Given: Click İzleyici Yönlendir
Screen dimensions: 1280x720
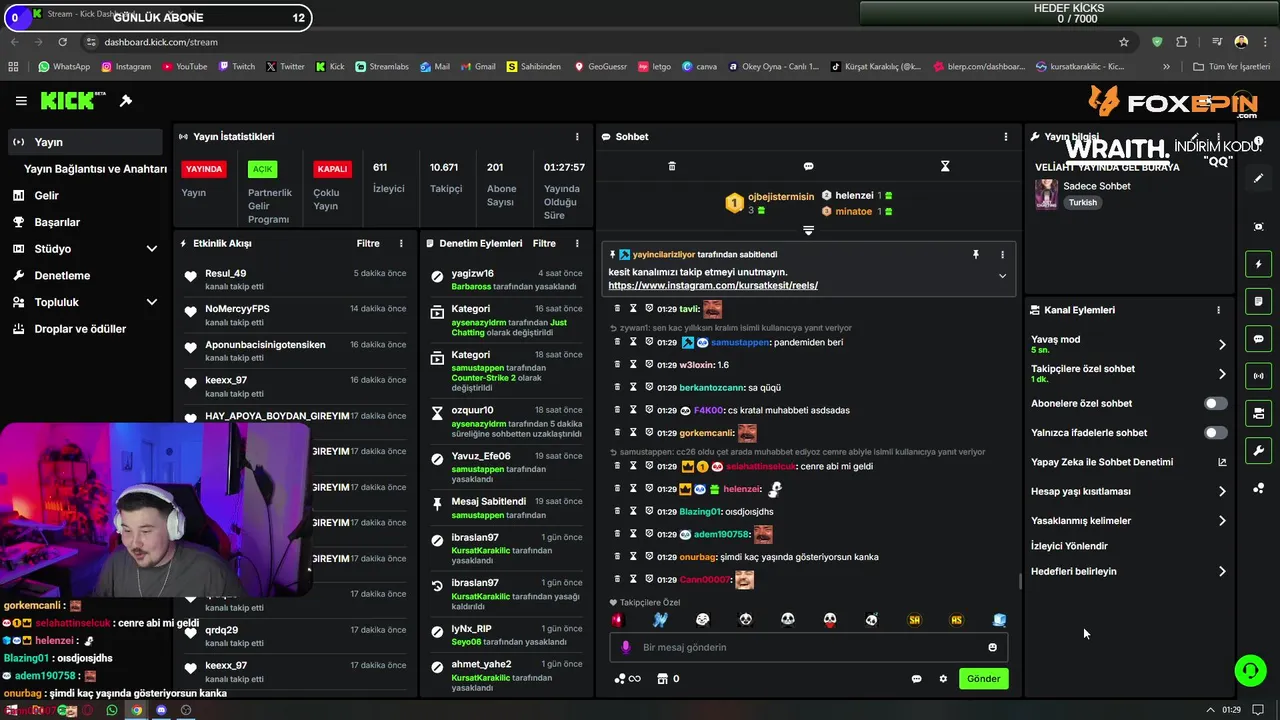Looking at the screenshot, I should click(1069, 546).
